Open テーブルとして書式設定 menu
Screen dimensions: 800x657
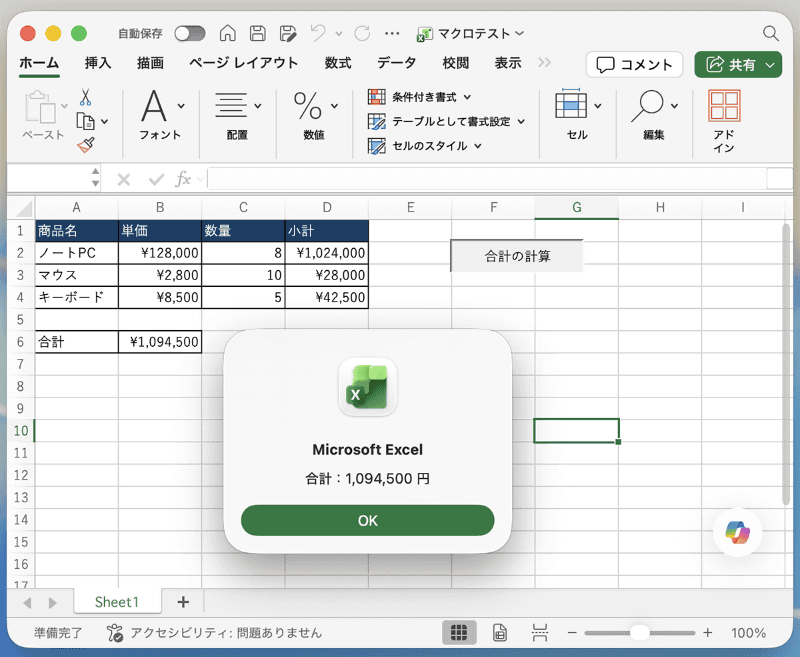(446, 121)
